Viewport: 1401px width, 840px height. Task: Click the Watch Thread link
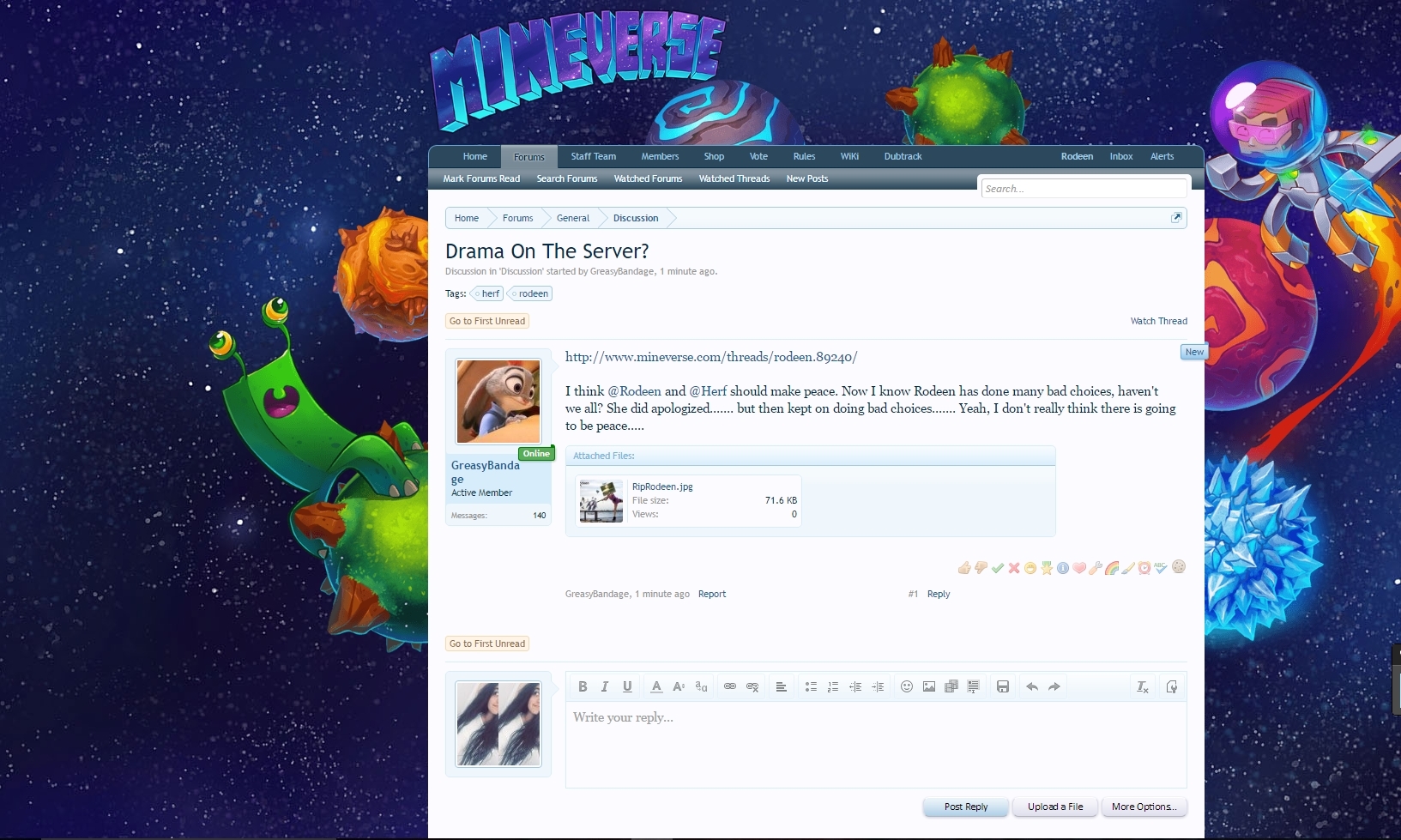[1159, 321]
